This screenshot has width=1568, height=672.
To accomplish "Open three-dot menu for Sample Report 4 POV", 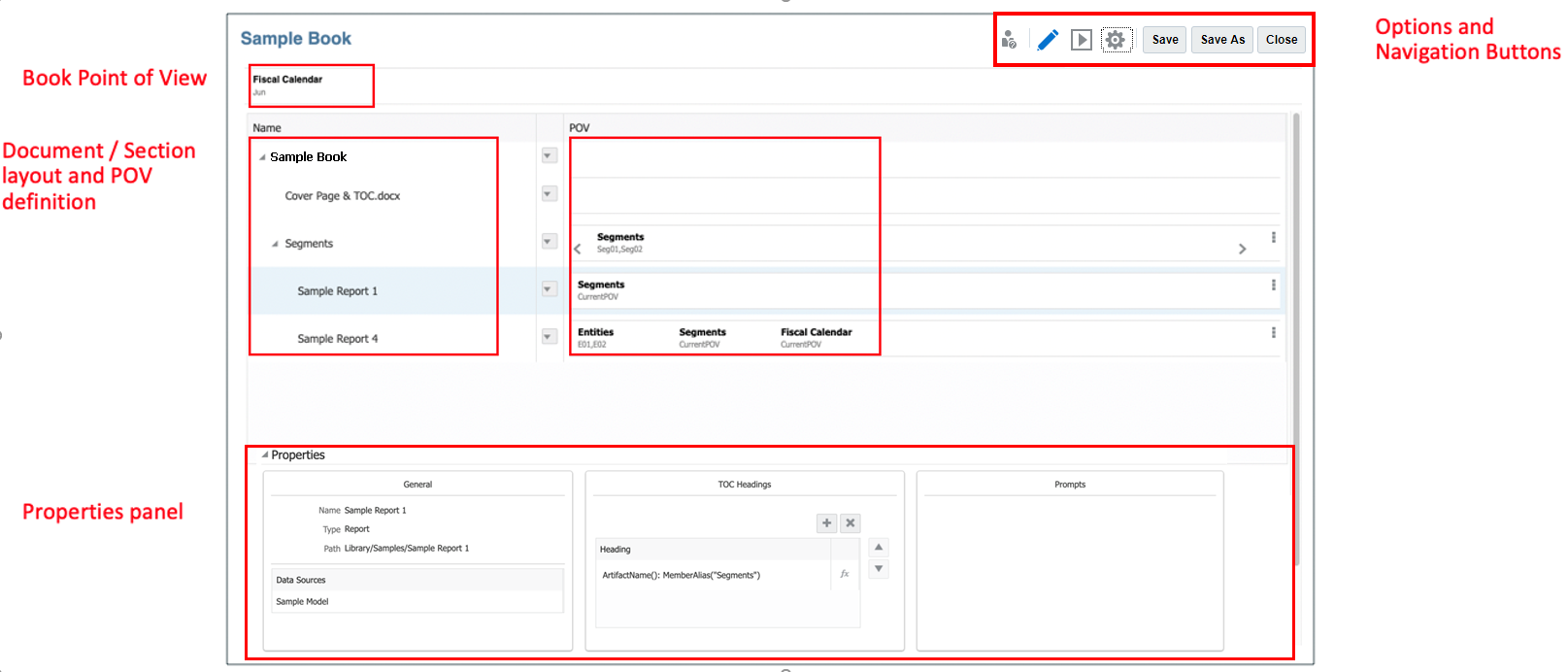I will coord(1273,332).
